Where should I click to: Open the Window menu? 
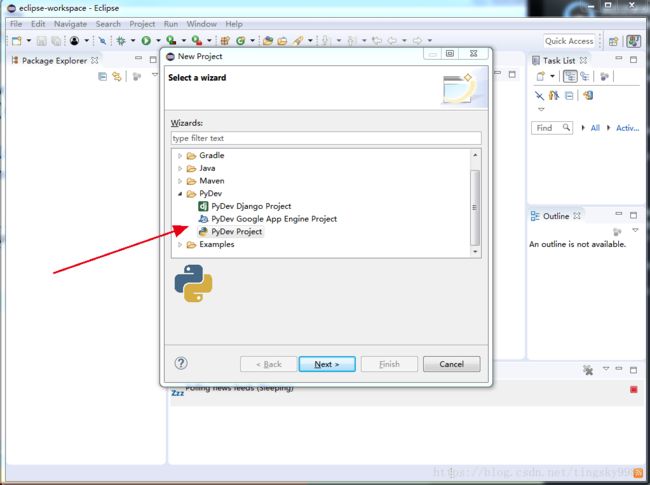pos(201,24)
